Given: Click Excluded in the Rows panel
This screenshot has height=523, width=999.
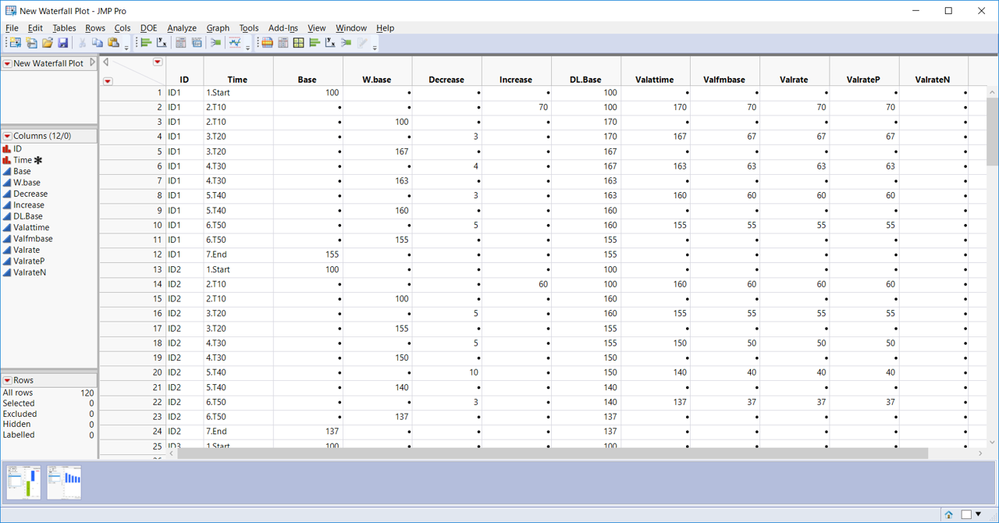Looking at the screenshot, I should point(20,414).
